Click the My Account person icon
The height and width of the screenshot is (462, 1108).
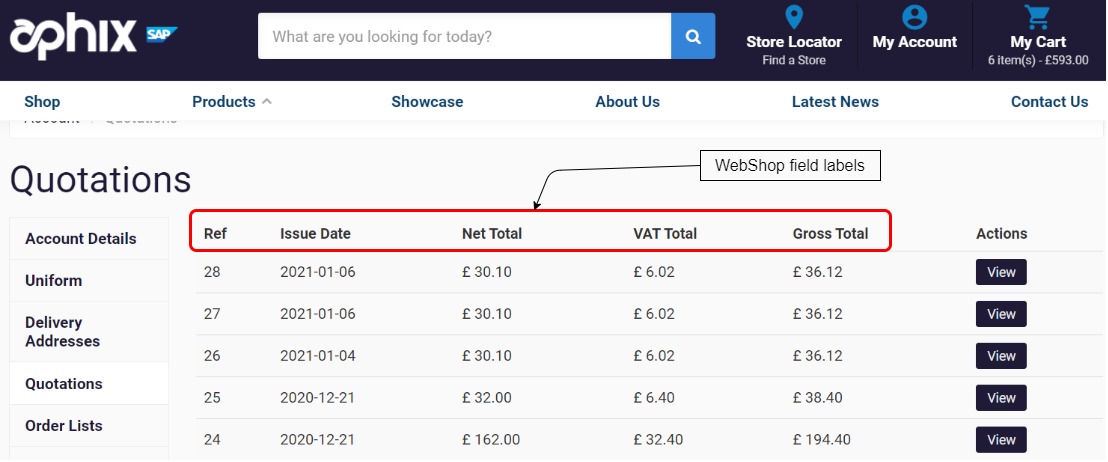click(x=914, y=17)
